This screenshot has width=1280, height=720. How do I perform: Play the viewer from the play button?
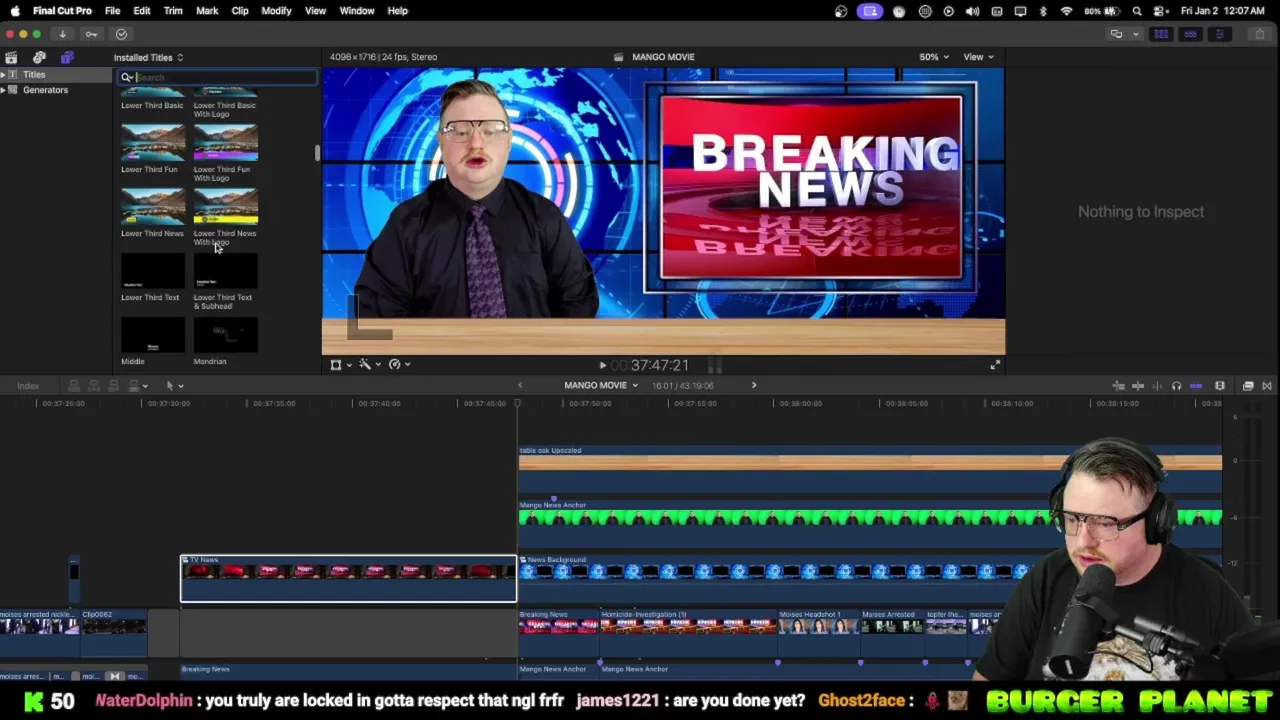click(x=602, y=366)
